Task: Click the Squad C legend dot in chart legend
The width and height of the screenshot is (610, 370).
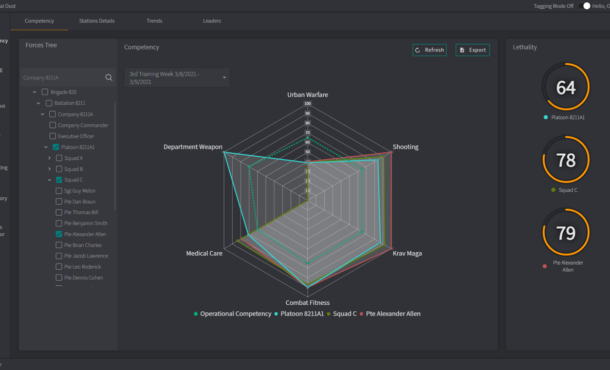Action: point(329,314)
